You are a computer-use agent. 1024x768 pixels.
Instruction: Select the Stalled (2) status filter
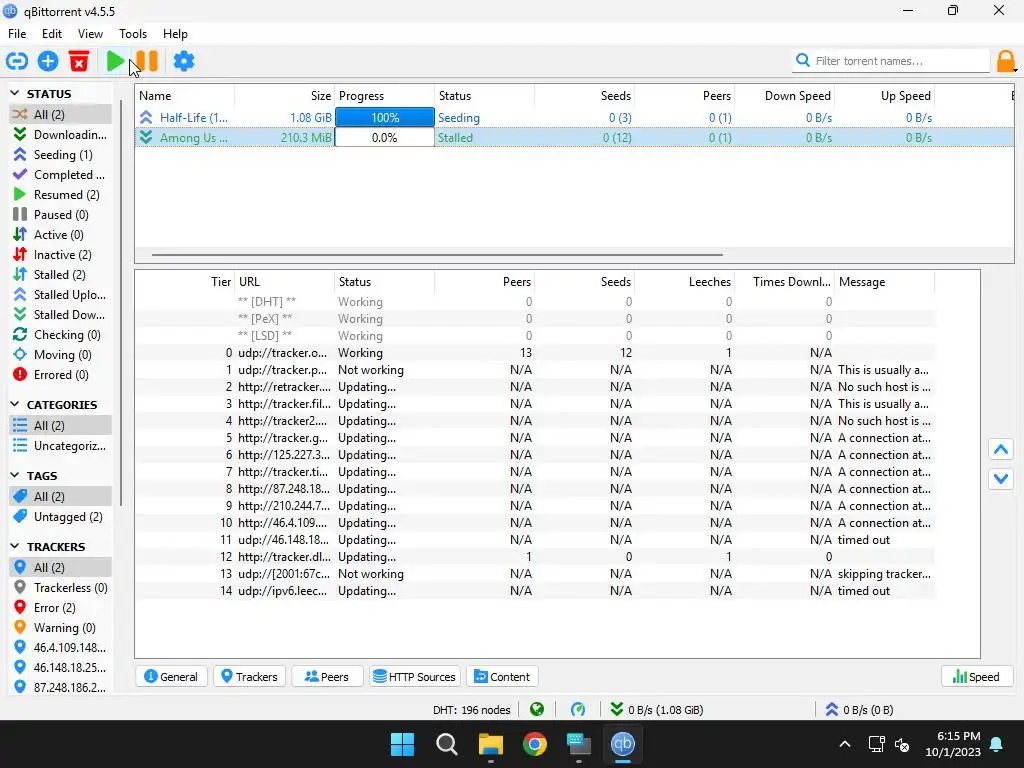click(x=61, y=275)
